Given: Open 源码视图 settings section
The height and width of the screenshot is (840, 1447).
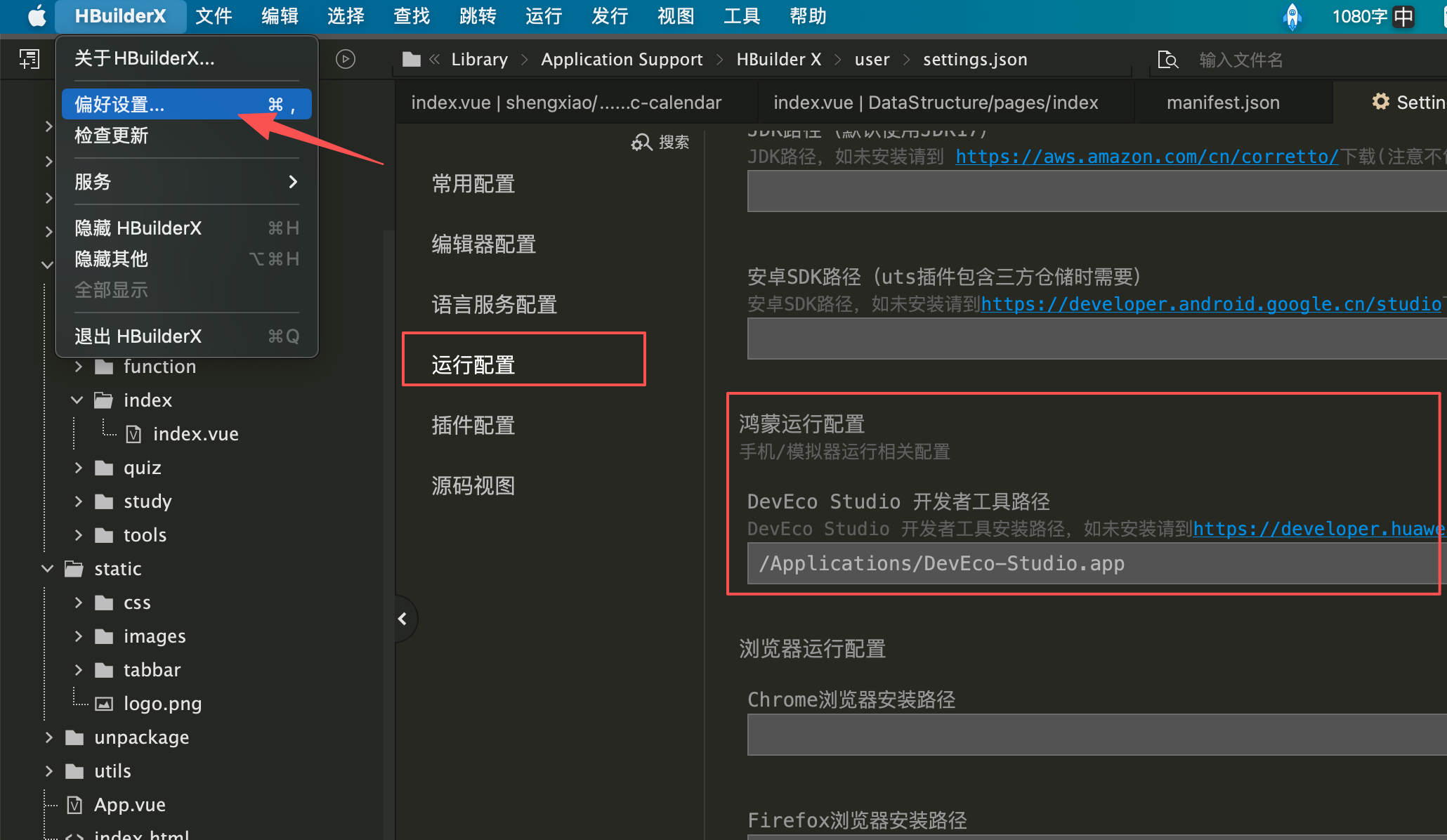Looking at the screenshot, I should 473,485.
